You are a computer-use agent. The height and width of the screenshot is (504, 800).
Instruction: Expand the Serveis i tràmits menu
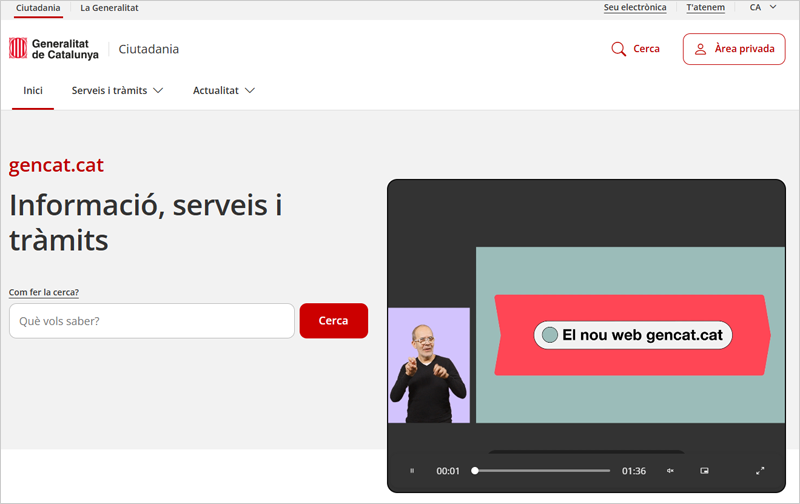click(116, 90)
